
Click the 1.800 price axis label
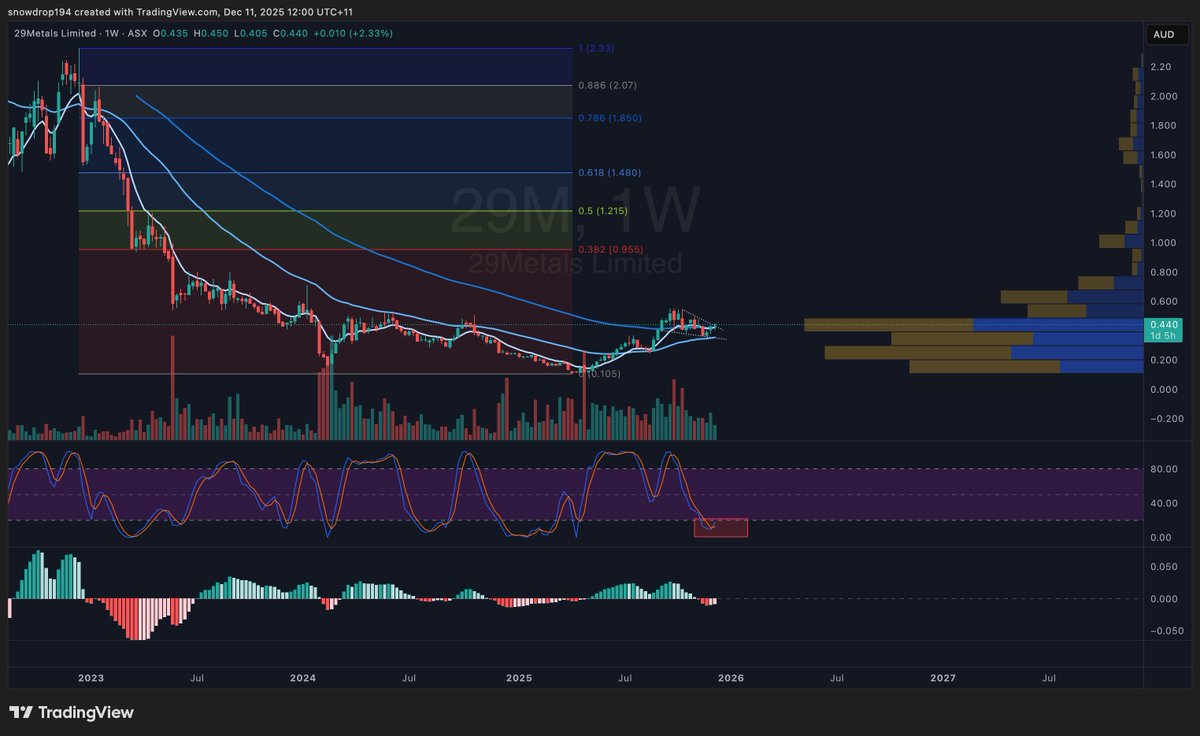point(1163,126)
